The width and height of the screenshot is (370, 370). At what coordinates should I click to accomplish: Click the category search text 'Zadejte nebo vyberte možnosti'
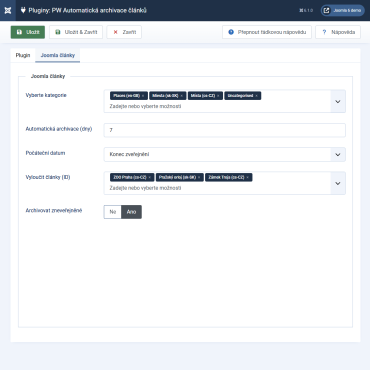(145, 106)
